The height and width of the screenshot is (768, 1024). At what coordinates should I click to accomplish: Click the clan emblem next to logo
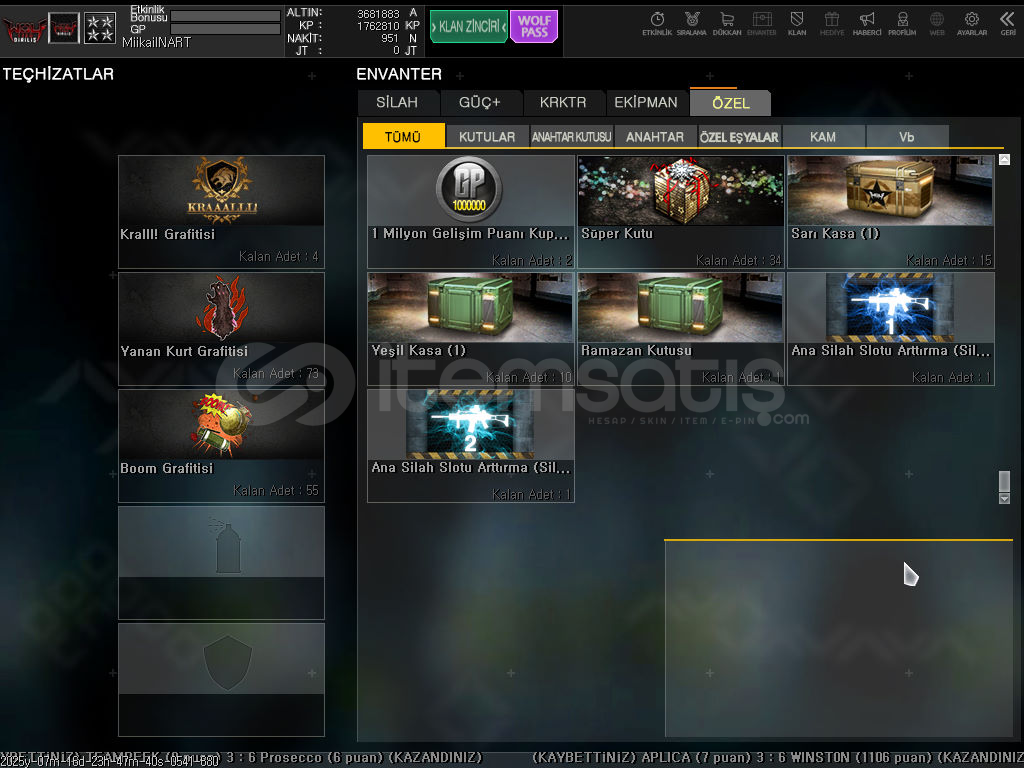point(64,28)
